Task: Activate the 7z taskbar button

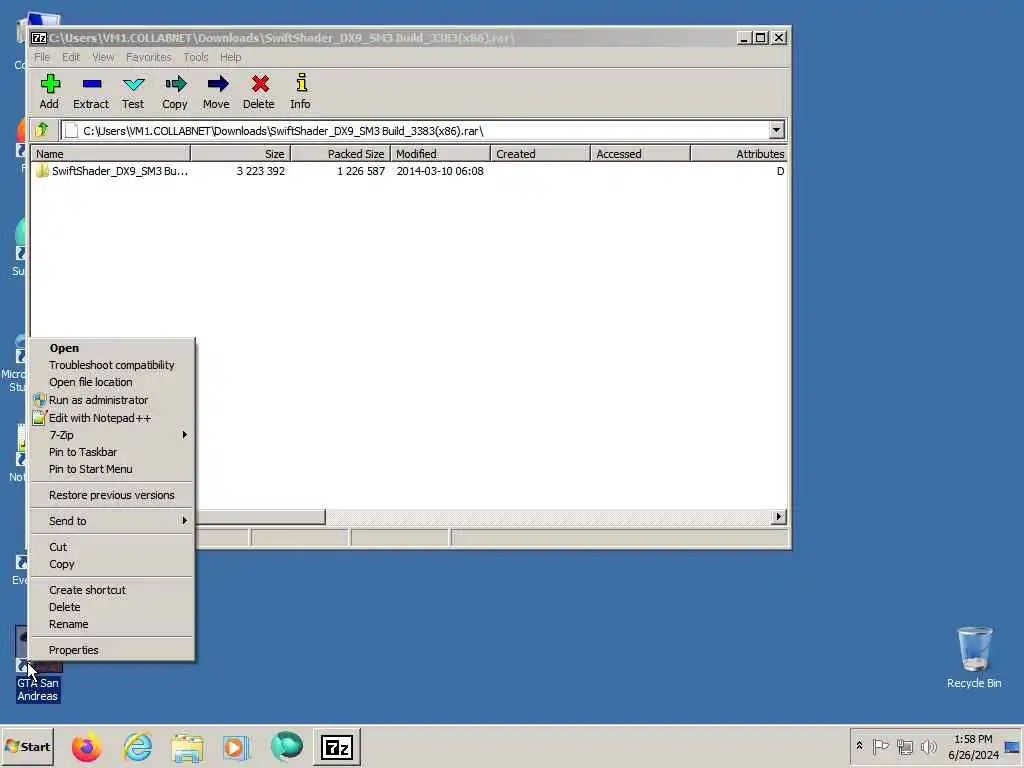Action: 337,747
